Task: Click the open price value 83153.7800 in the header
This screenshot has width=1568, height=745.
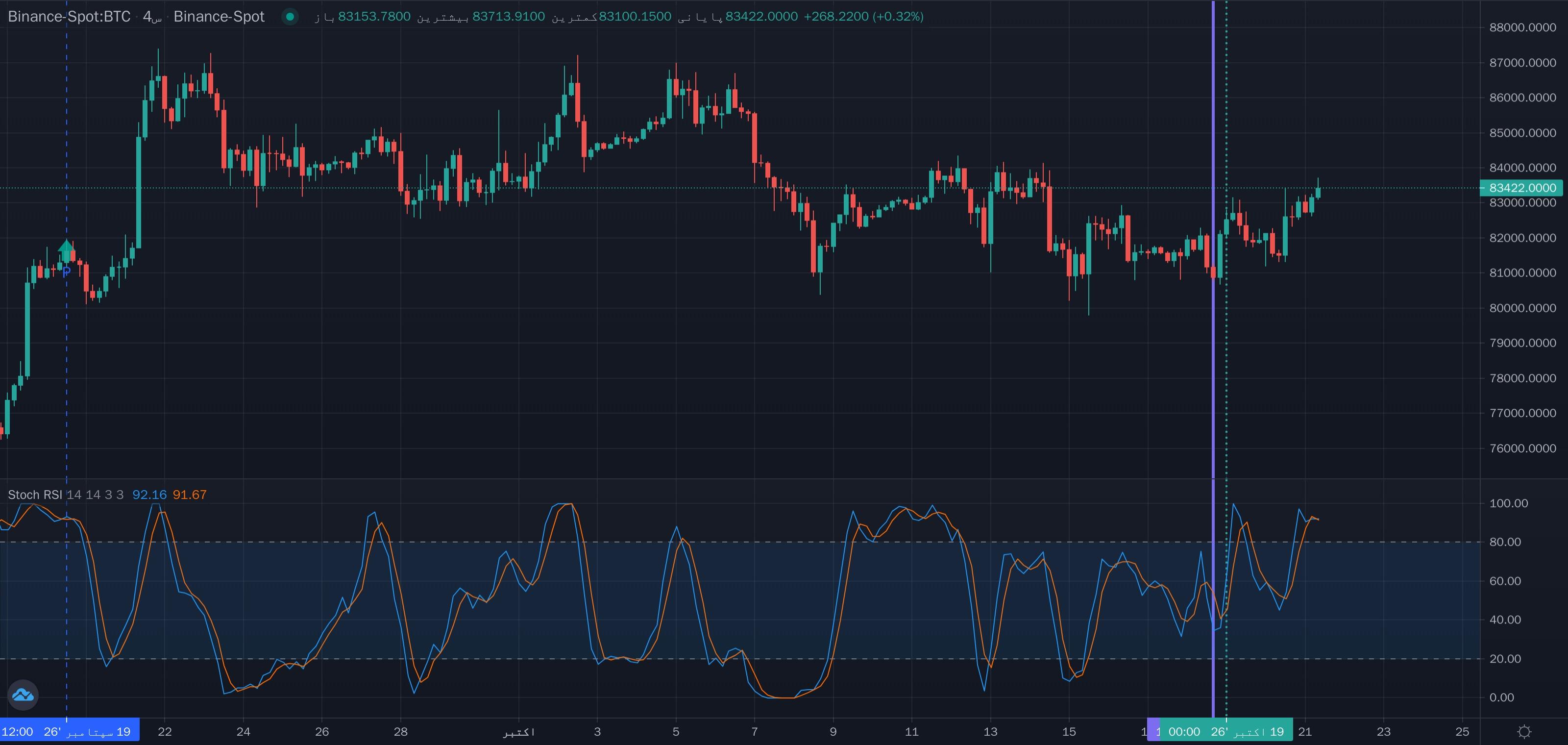Action: (374, 17)
